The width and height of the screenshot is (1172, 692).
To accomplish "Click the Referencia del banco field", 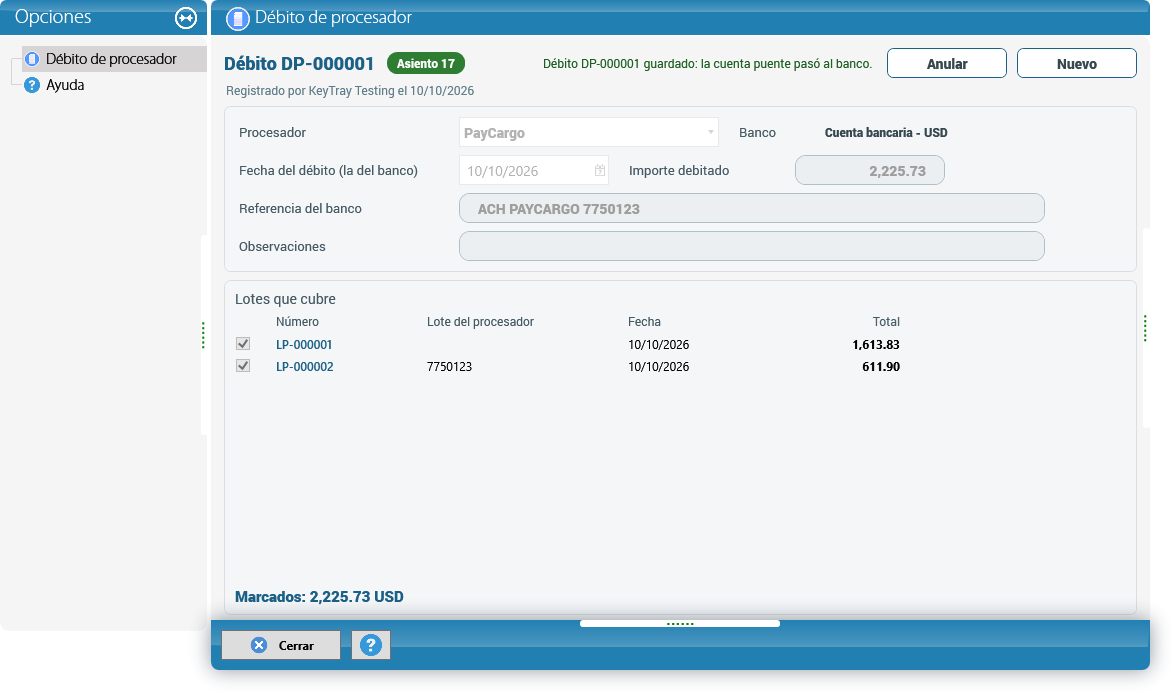I will point(752,208).
